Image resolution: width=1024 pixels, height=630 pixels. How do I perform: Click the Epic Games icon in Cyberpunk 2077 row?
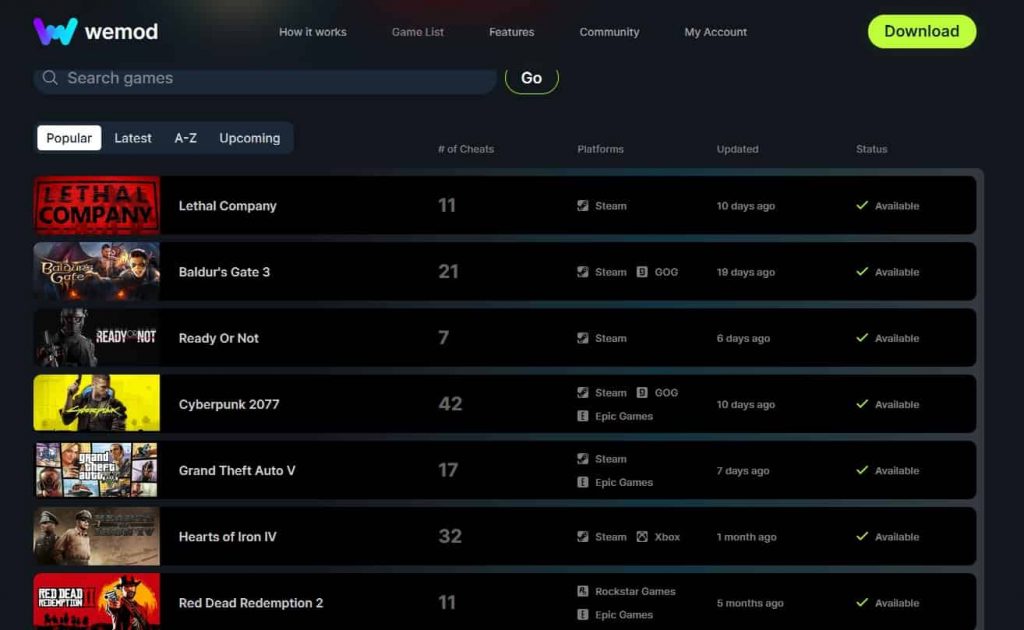click(583, 416)
